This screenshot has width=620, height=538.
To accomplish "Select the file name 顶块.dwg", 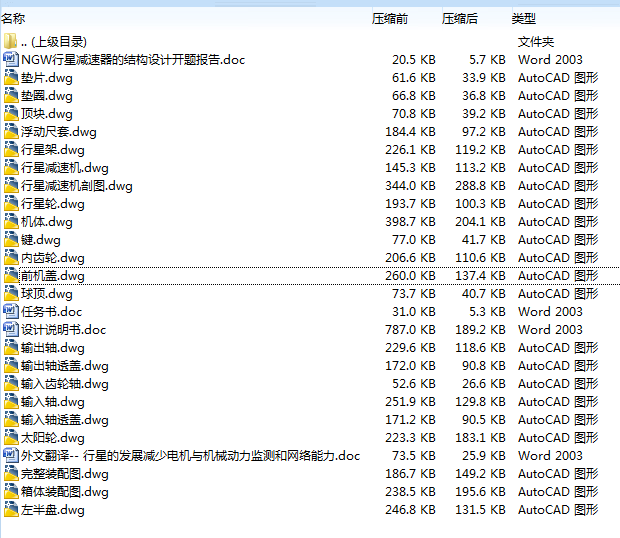I will coord(47,114).
